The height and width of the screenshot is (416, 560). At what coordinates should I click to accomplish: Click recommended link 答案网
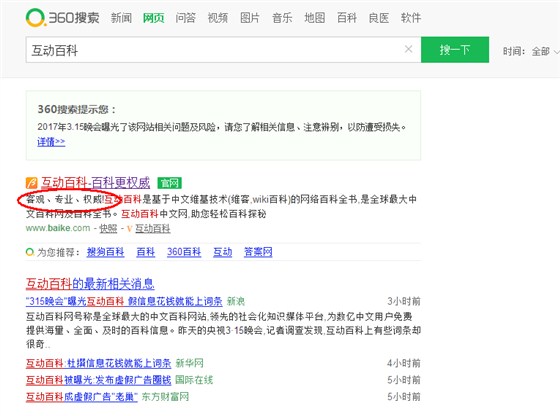pos(258,252)
